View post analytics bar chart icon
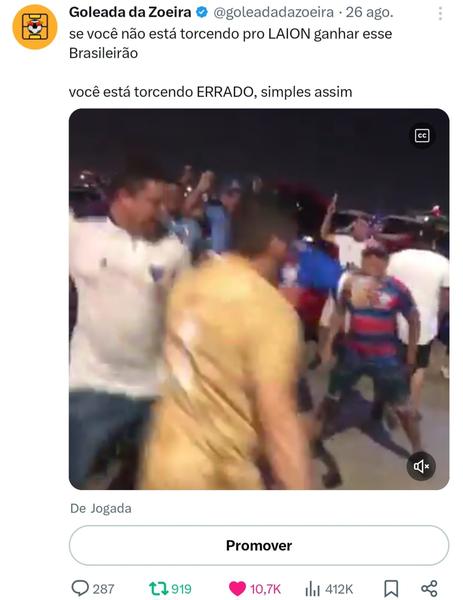The width and height of the screenshot is (463, 600). pyautogui.click(x=313, y=589)
